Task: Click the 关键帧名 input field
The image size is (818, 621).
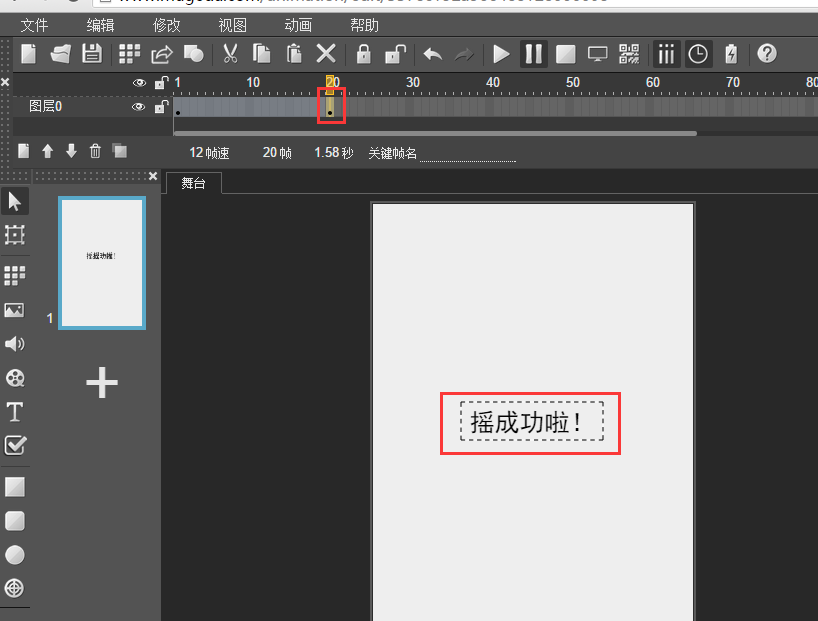Action: pyautogui.click(x=467, y=153)
